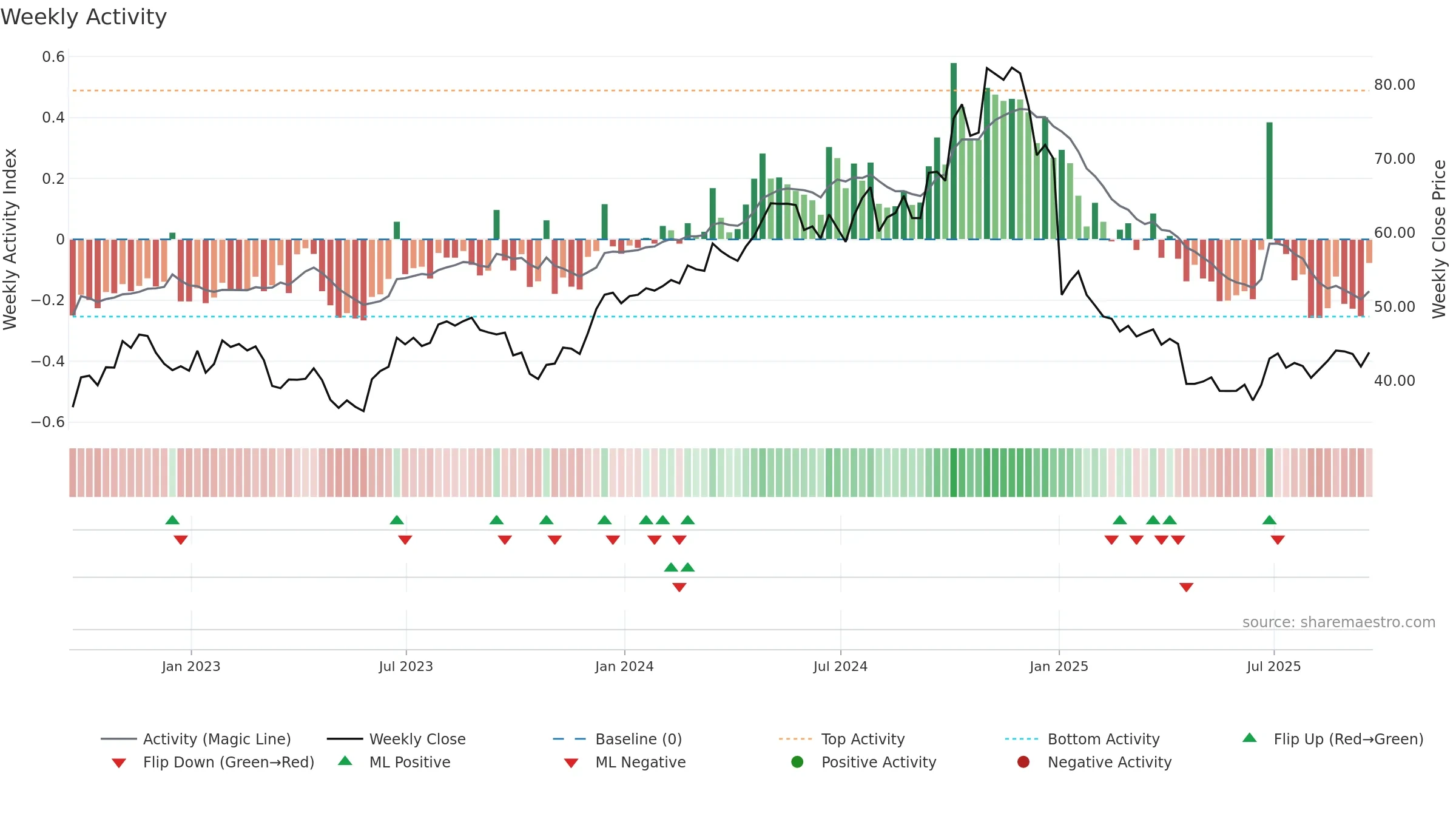Toggle the Activity (Magic Line) legend entry
1456x819 pixels.
196,739
